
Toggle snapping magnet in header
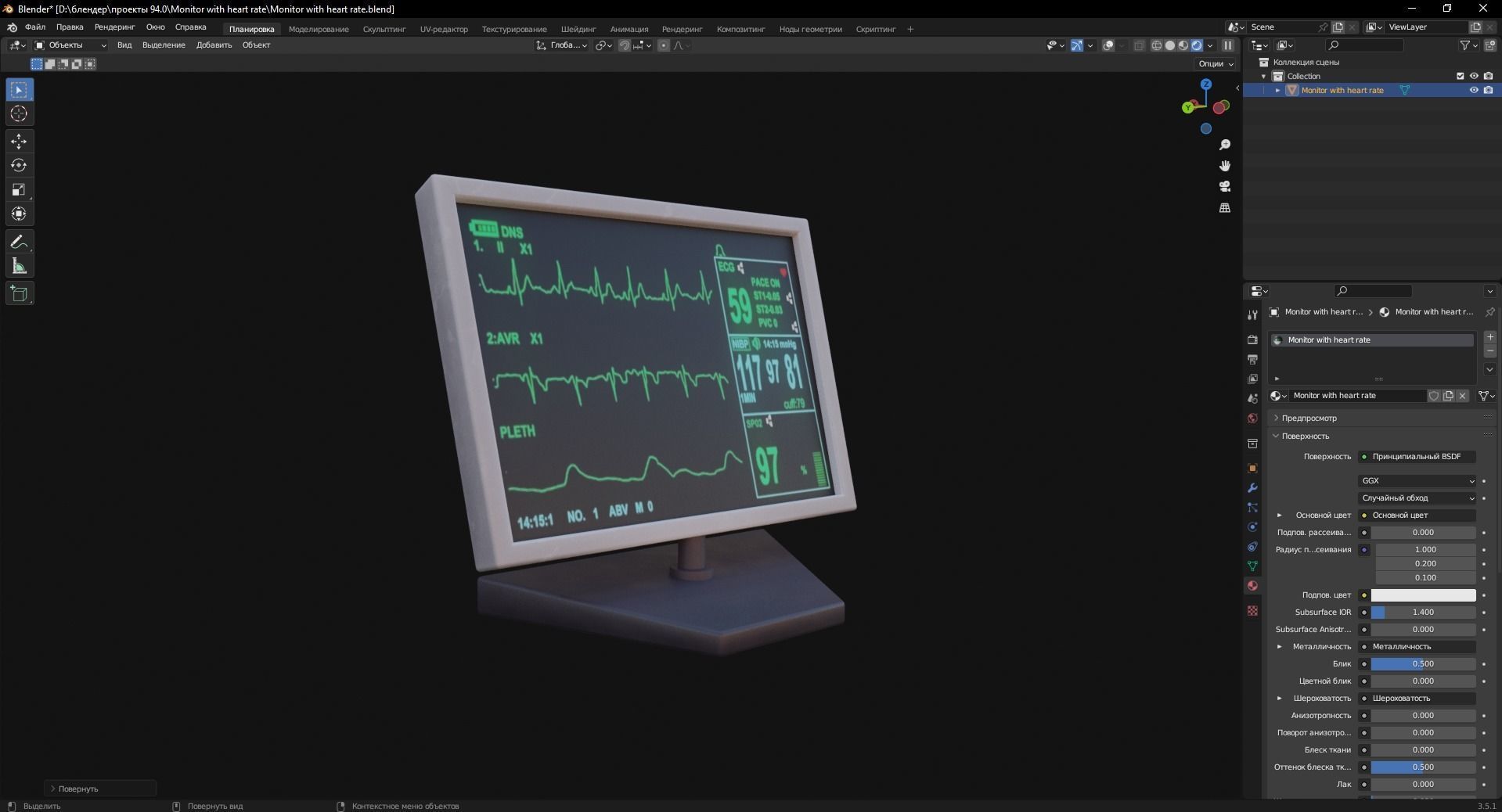pyautogui.click(x=624, y=45)
